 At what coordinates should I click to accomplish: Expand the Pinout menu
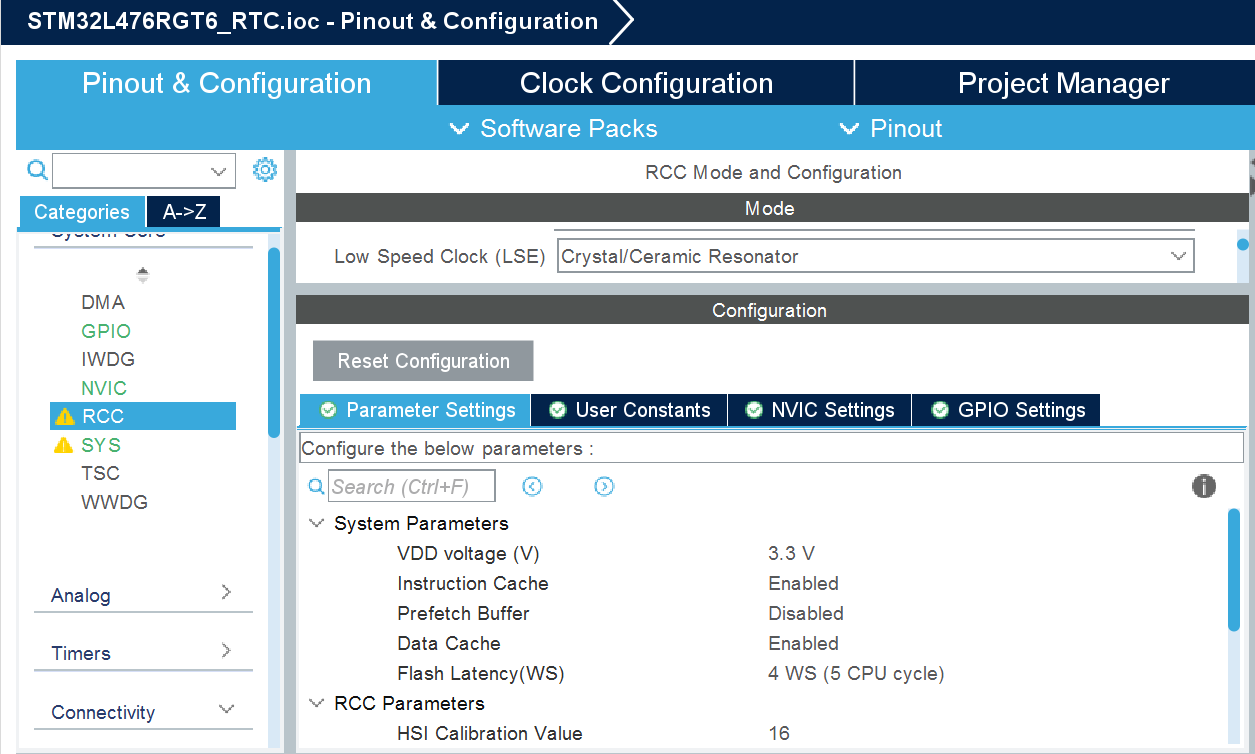pyautogui.click(x=891, y=128)
